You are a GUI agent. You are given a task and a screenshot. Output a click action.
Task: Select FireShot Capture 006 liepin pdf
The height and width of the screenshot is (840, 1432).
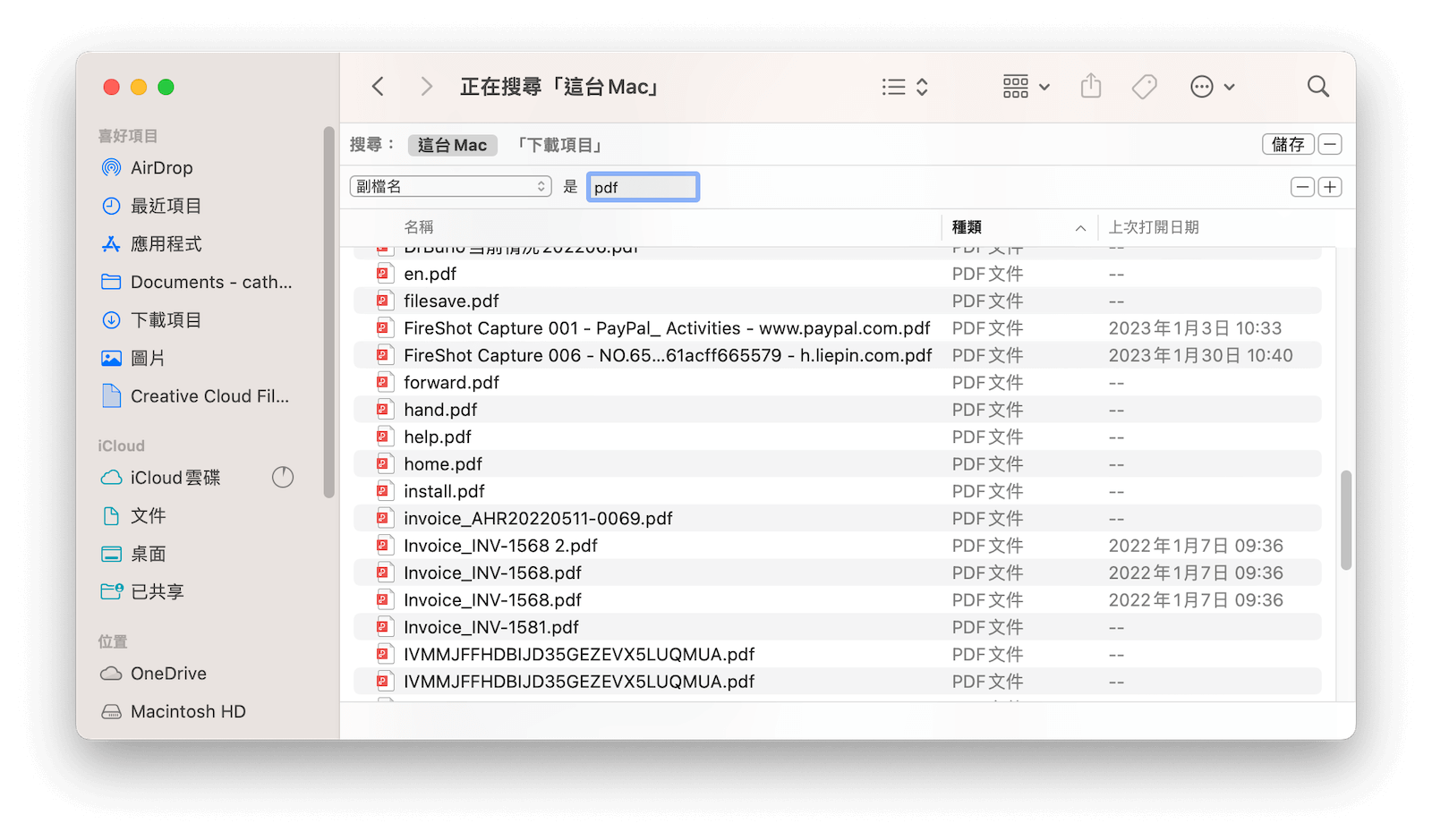(x=837, y=355)
